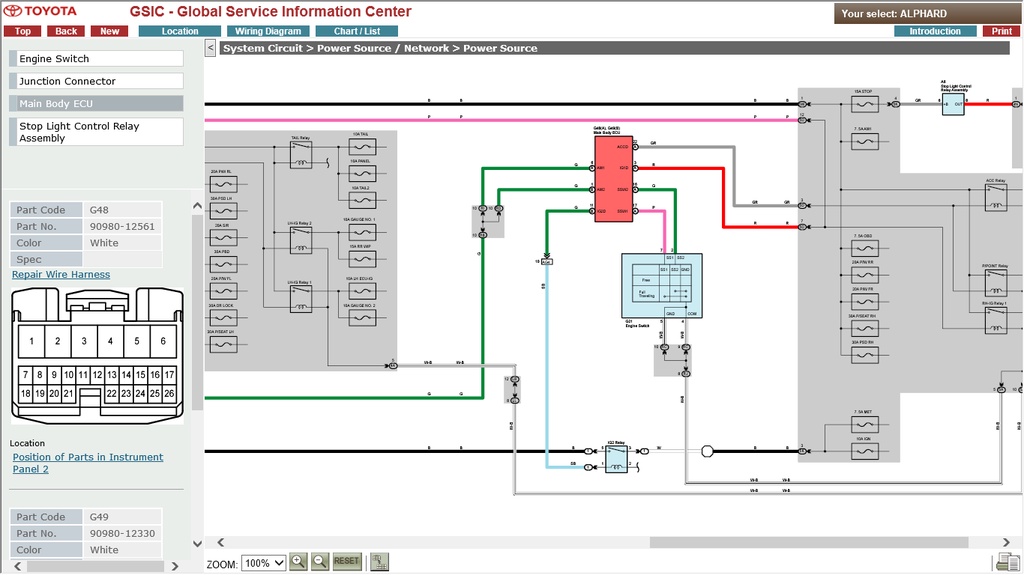Click the G48 connector pinout image
This screenshot has width=1024, height=575.
(97, 356)
